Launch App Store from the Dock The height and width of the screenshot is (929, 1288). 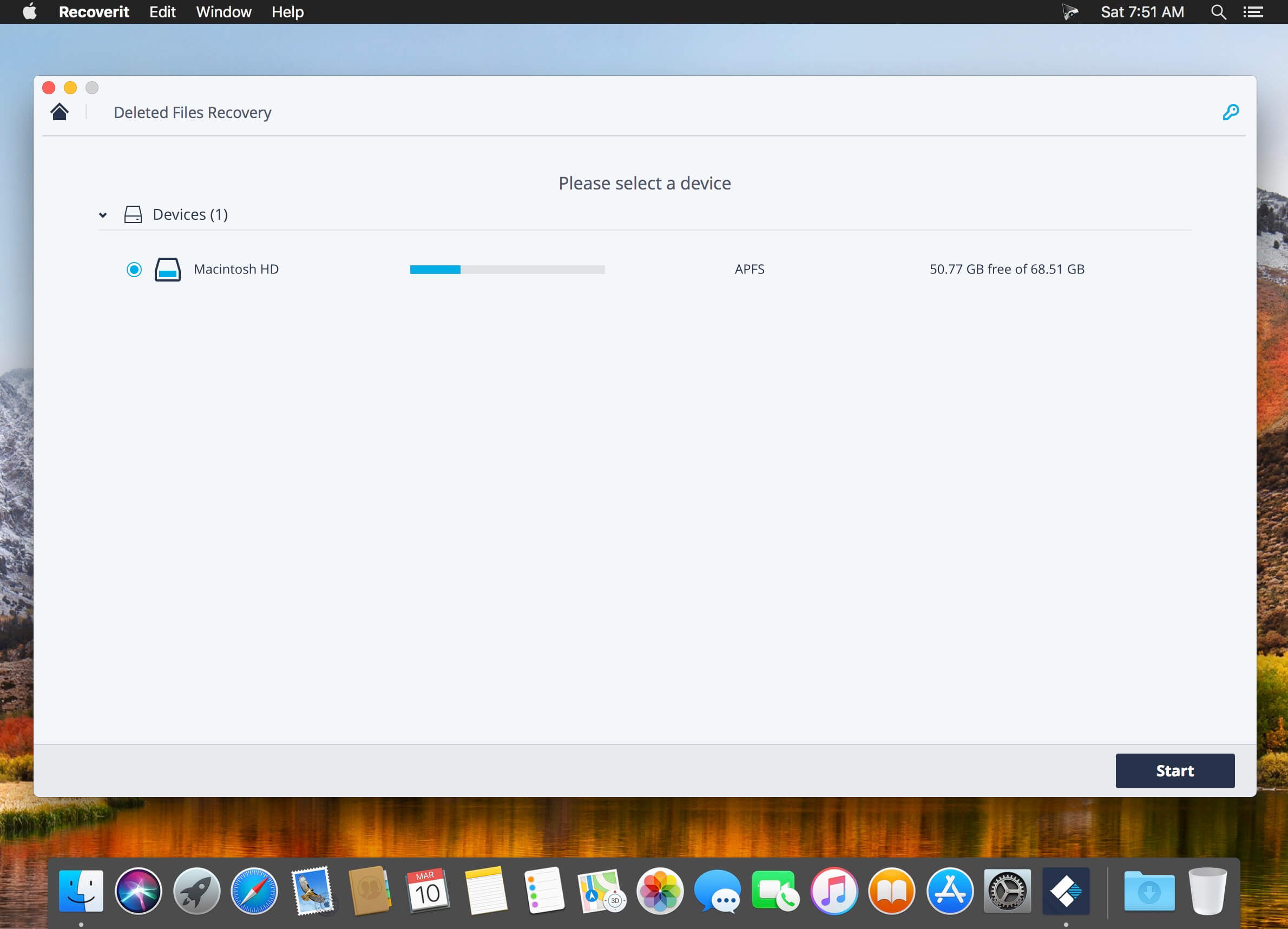pyautogui.click(x=950, y=891)
